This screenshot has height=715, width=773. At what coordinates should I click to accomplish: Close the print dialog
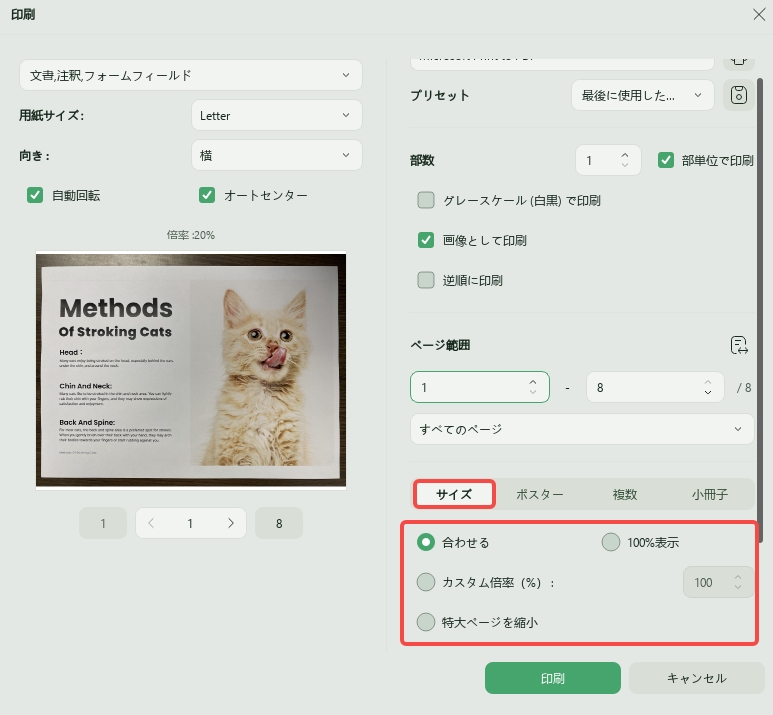click(759, 14)
